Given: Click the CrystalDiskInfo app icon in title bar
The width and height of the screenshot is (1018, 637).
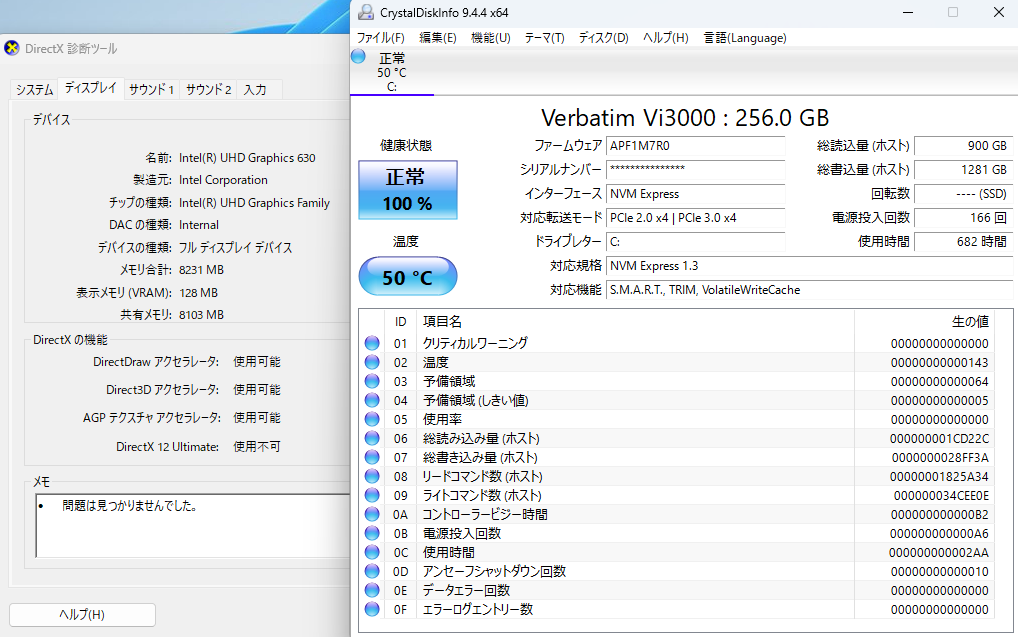Looking at the screenshot, I should click(x=366, y=12).
